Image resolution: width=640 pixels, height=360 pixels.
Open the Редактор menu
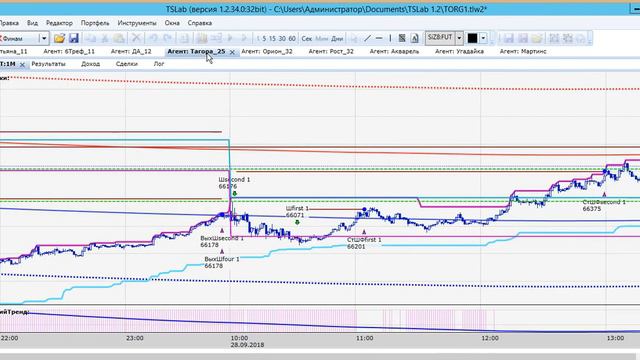(59, 23)
